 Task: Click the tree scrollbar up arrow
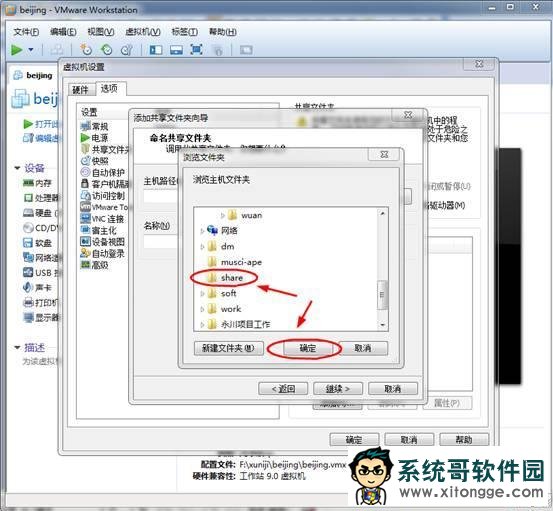point(383,213)
